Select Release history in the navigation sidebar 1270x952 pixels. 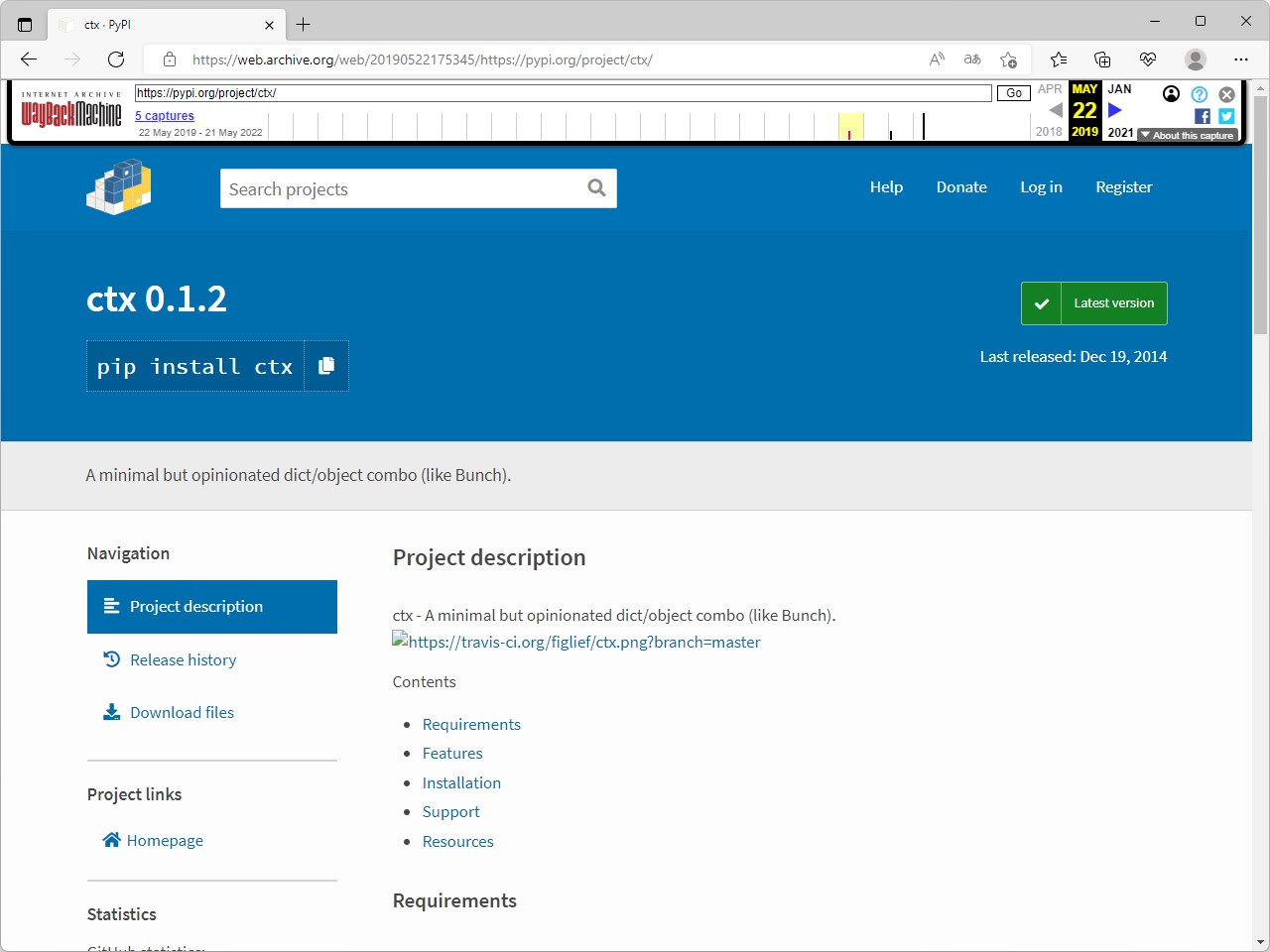tap(183, 659)
